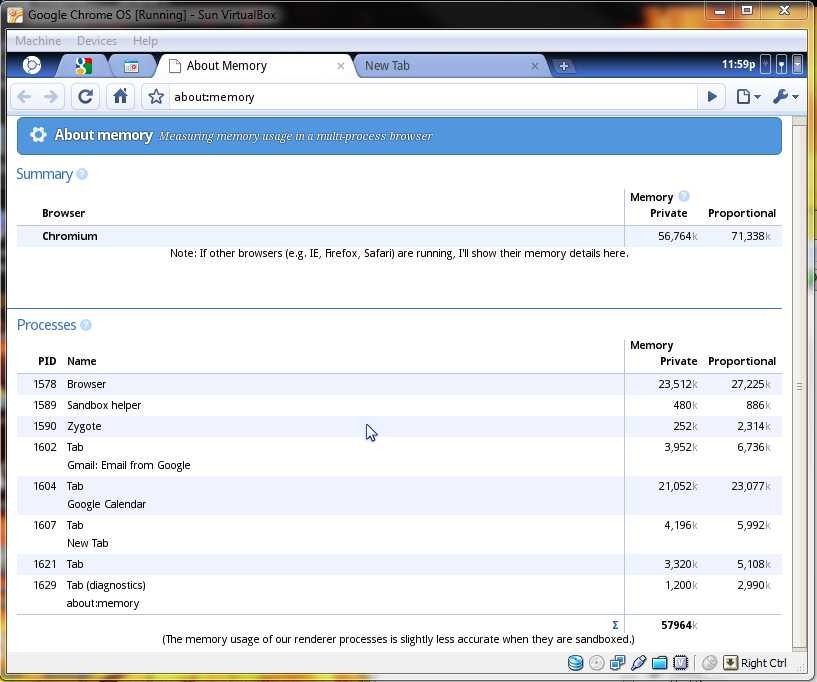Viewport: 817px width, 682px height.
Task: Click the network status icon beside clock
Action: [782, 65]
